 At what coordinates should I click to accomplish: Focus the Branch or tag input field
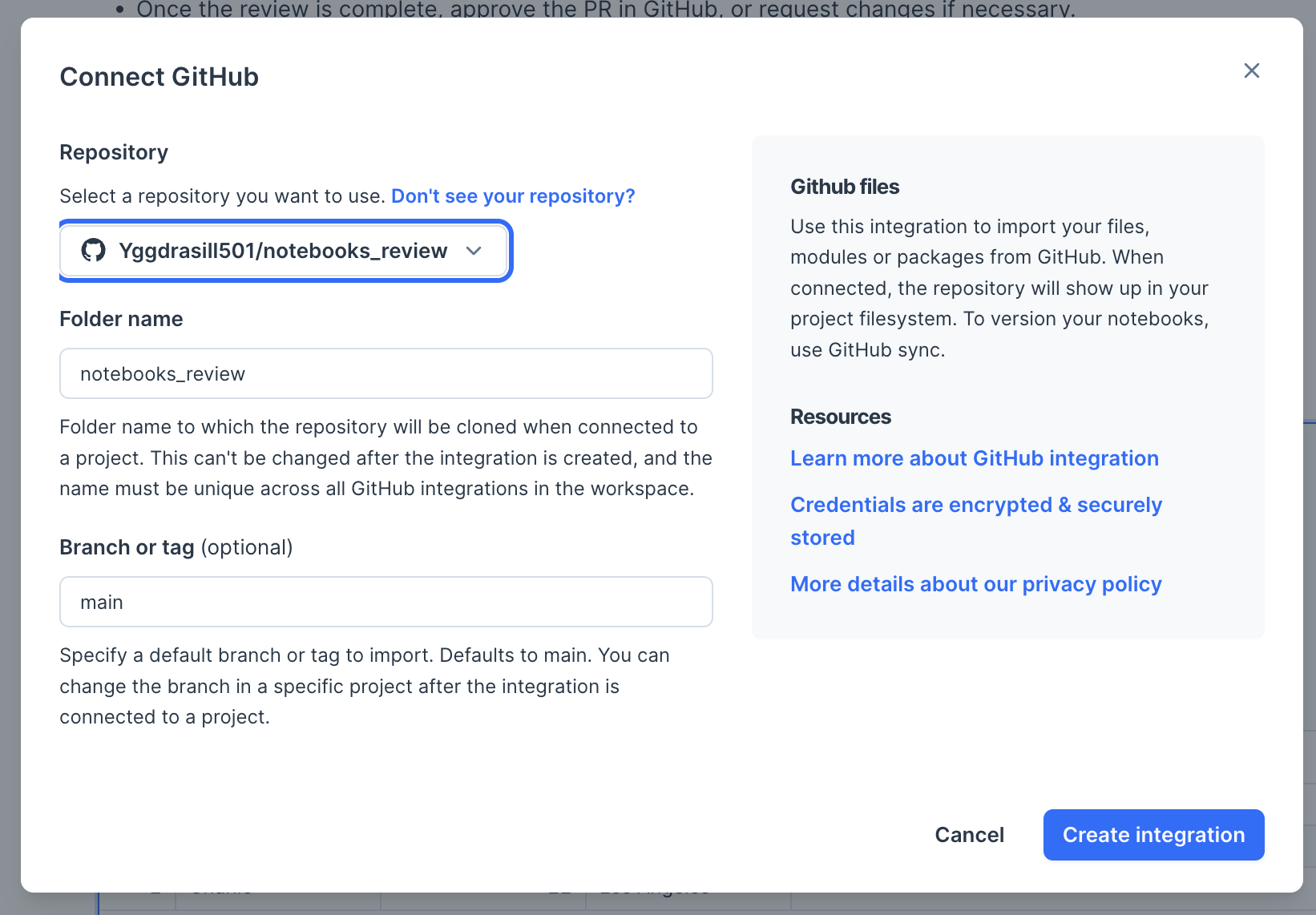386,602
